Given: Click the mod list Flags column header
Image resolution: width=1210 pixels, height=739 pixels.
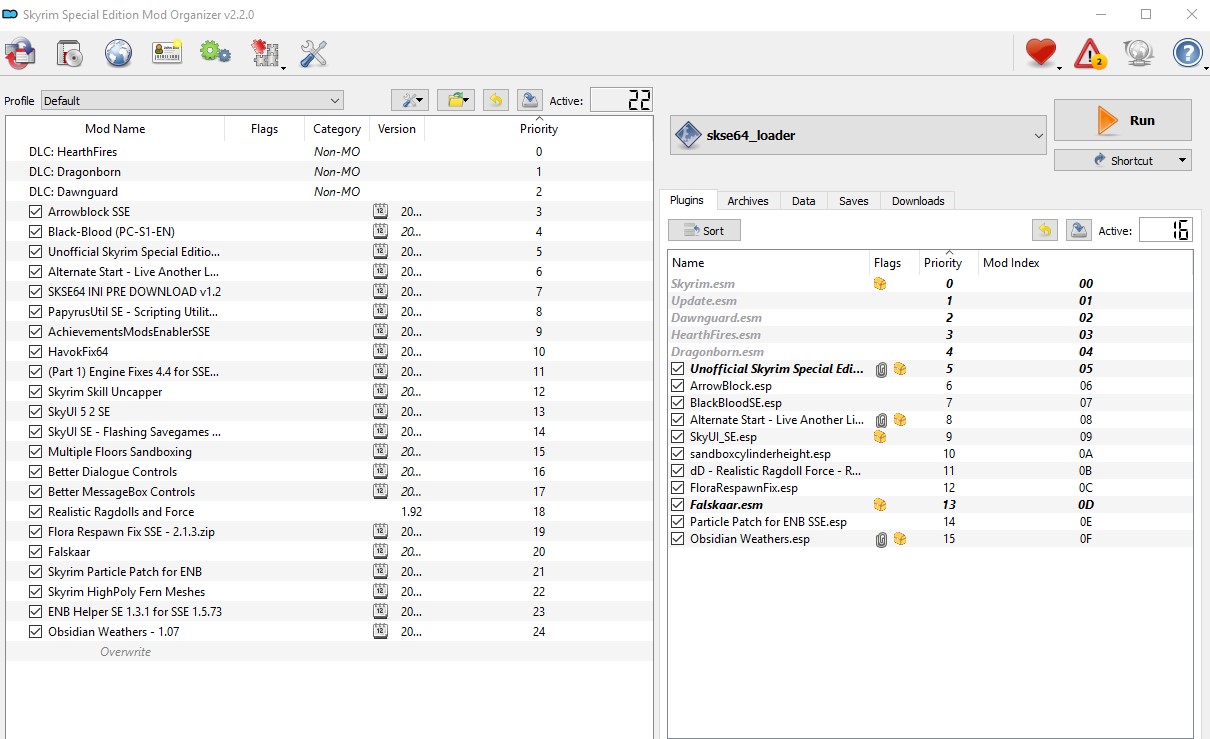Looking at the screenshot, I should pyautogui.click(x=264, y=128).
